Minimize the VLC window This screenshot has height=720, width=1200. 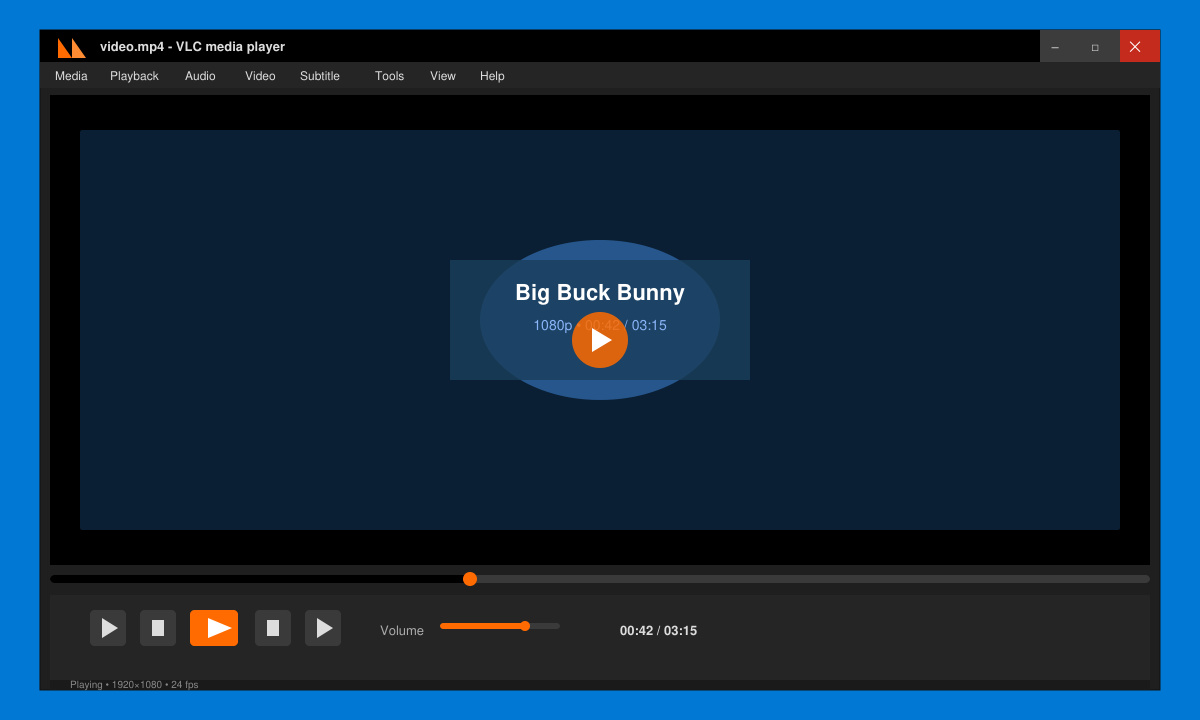pyautogui.click(x=1055, y=47)
